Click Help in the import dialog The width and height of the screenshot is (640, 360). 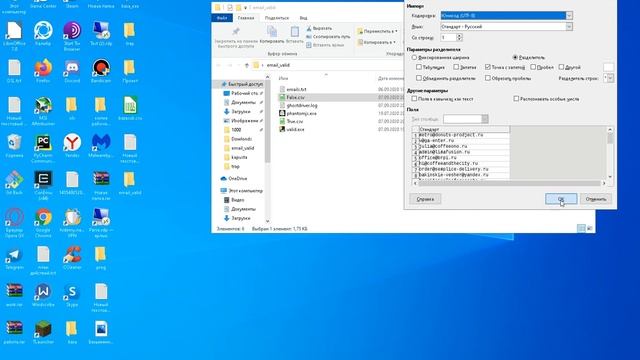tap(425, 199)
